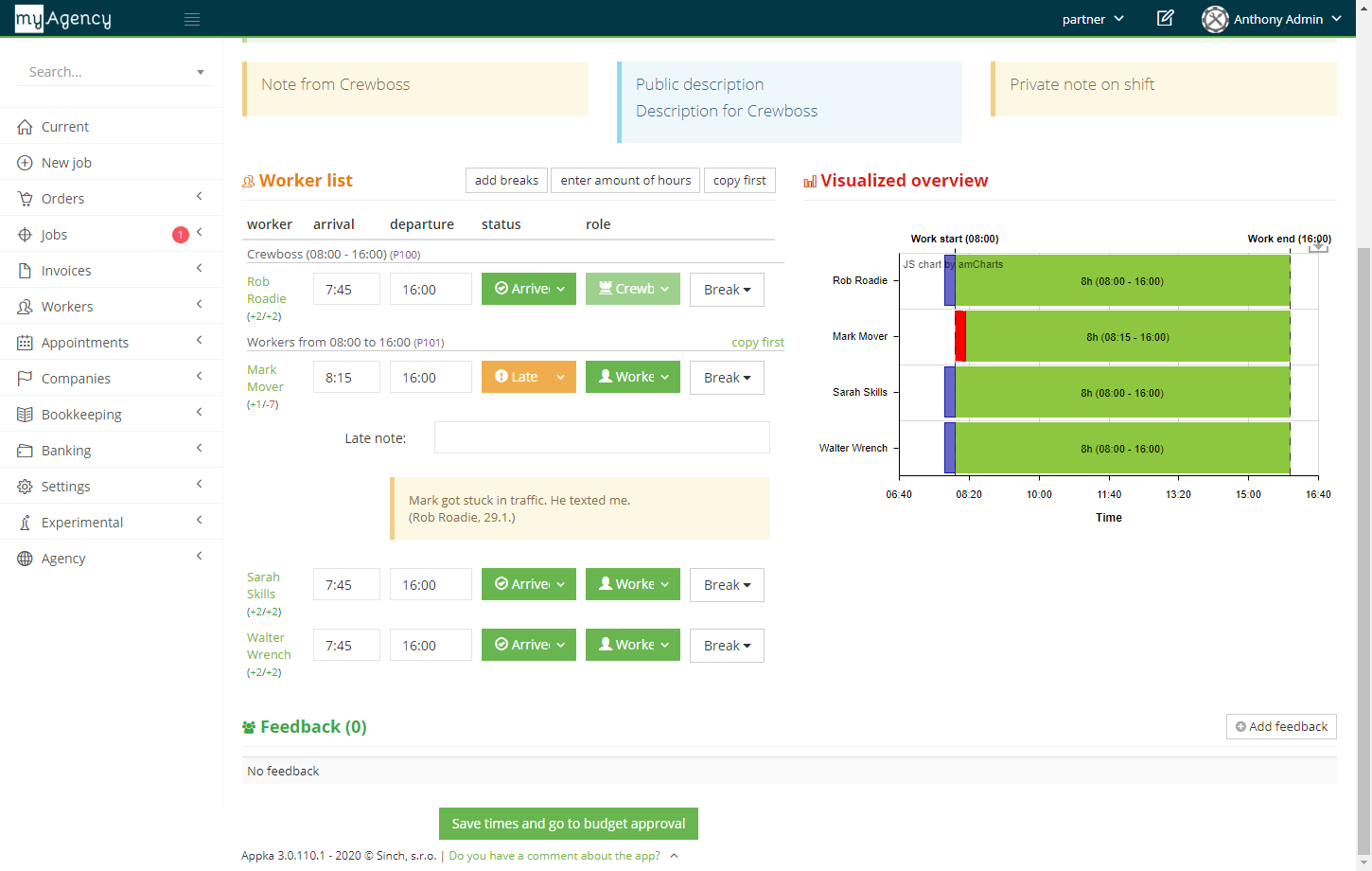Click Mark Mover's red late bar in chart

(x=960, y=336)
